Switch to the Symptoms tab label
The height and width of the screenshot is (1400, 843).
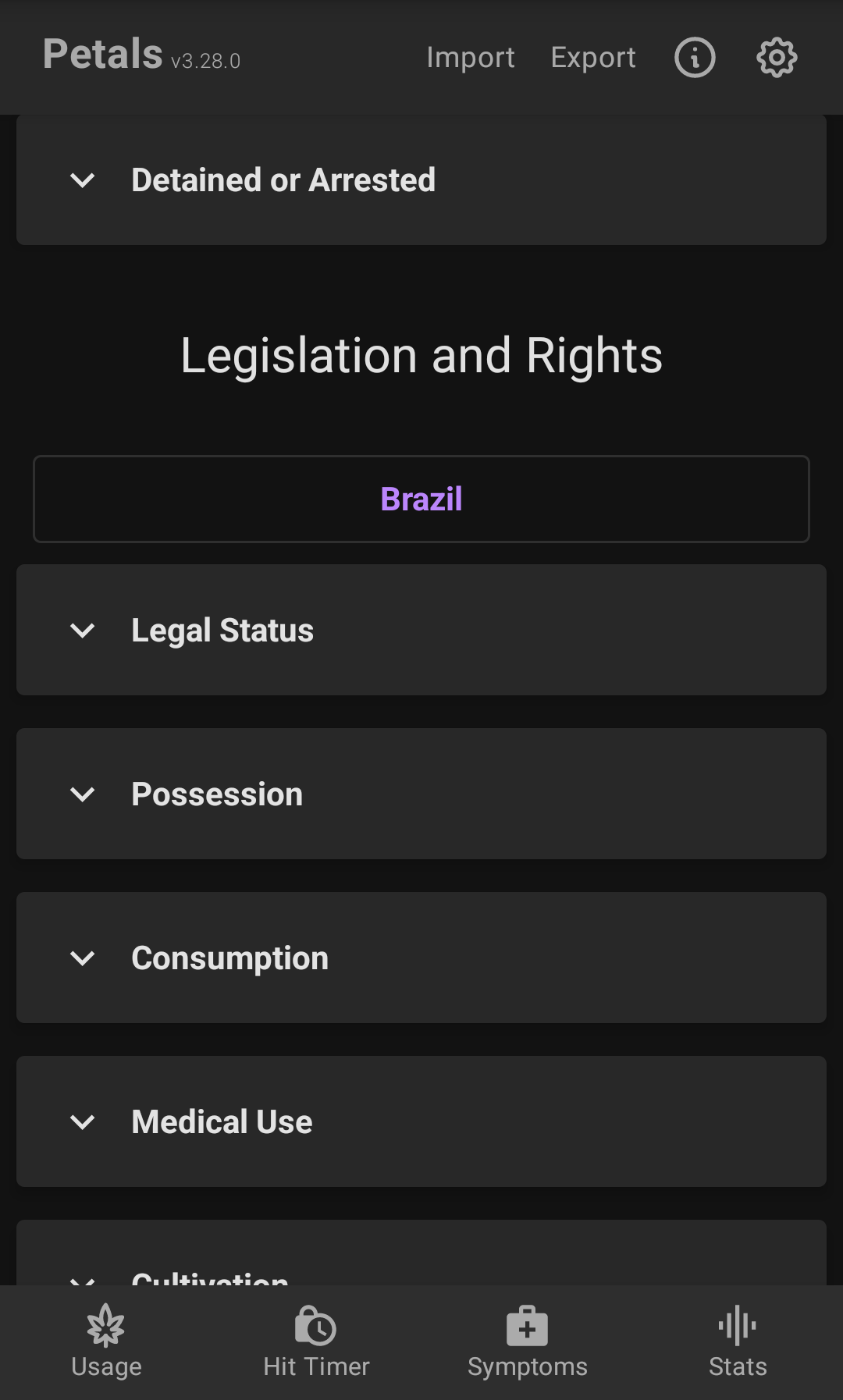(x=527, y=1367)
